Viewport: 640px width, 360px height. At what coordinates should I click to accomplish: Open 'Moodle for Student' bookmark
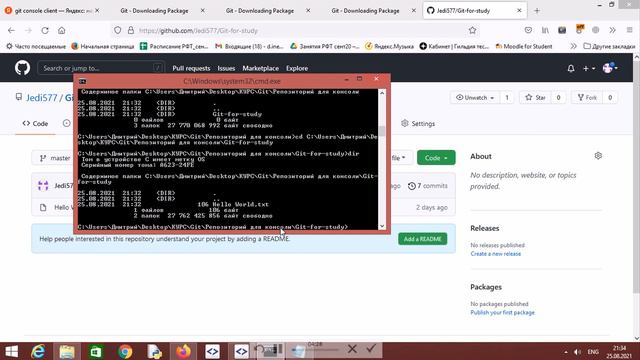click(524, 47)
